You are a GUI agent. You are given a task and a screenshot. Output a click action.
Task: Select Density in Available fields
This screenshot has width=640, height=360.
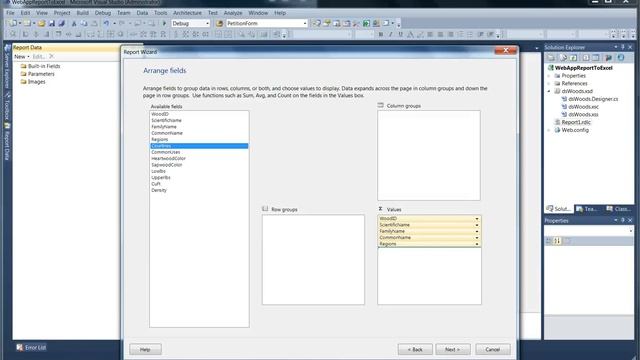159,191
